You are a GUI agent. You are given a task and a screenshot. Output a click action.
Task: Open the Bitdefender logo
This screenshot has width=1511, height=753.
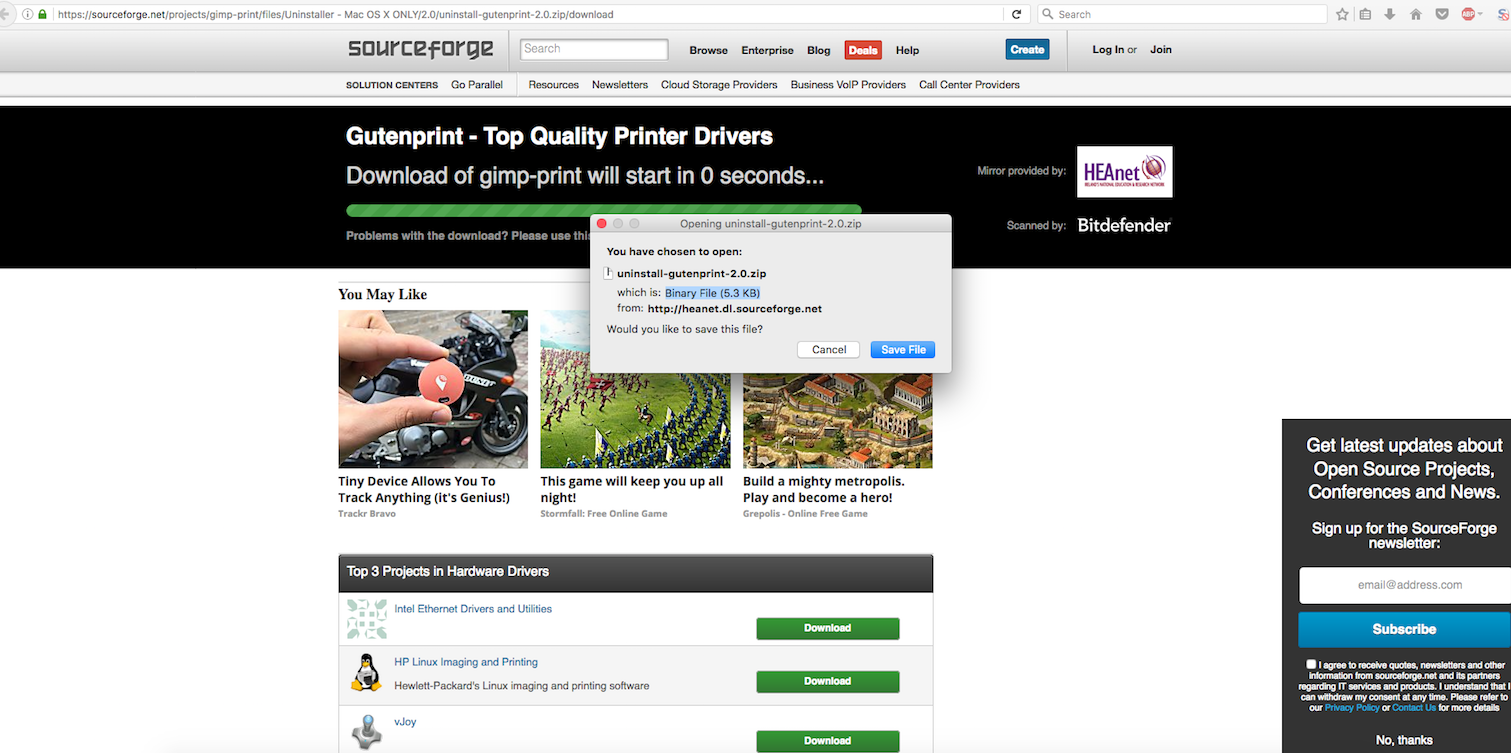coord(1124,225)
